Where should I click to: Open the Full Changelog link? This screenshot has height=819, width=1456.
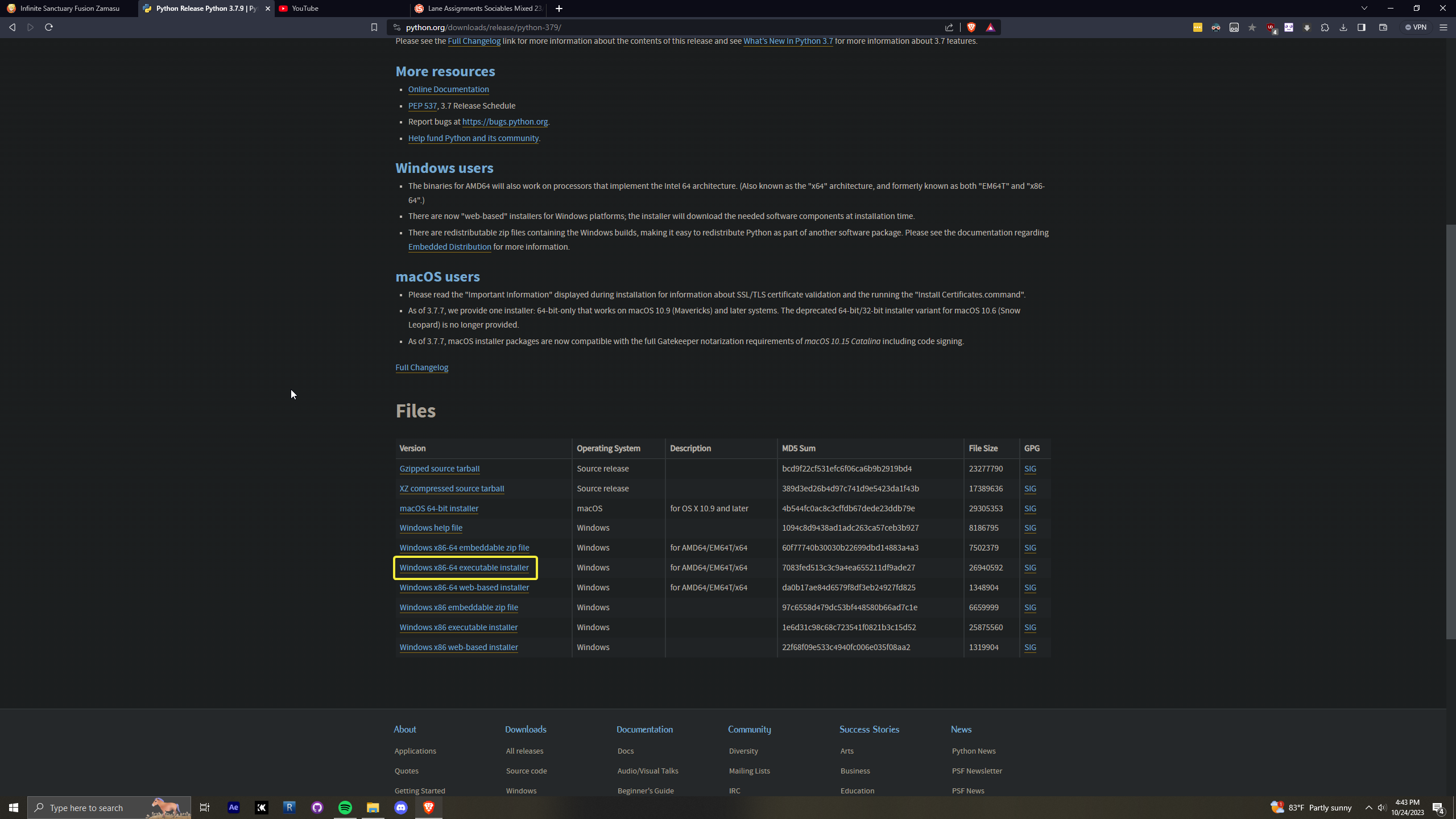[x=421, y=367]
